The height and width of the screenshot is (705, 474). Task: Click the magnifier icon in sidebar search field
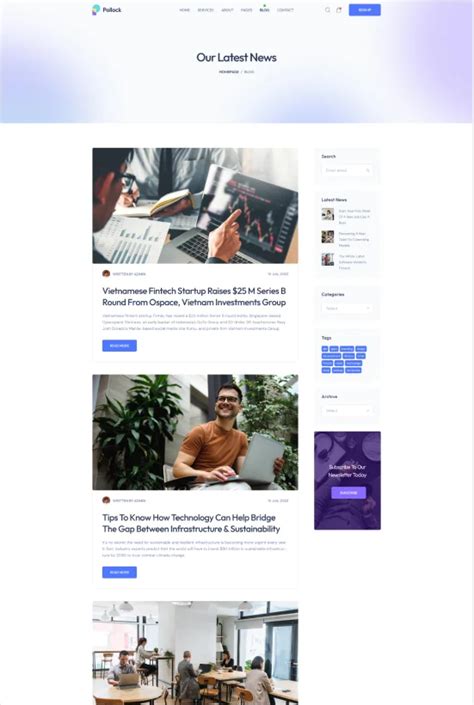pos(367,170)
